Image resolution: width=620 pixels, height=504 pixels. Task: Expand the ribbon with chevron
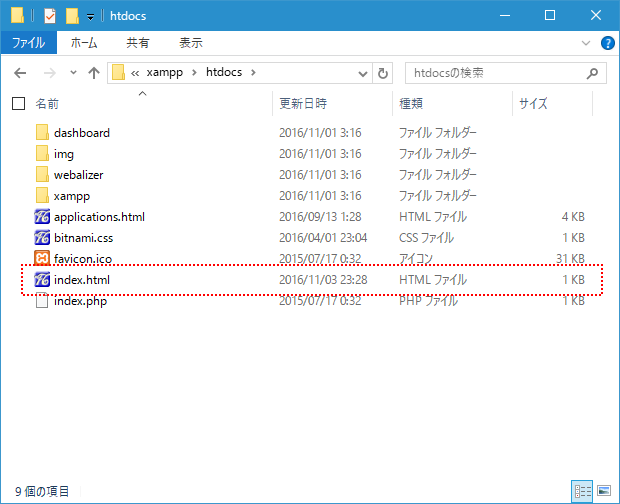tap(586, 43)
